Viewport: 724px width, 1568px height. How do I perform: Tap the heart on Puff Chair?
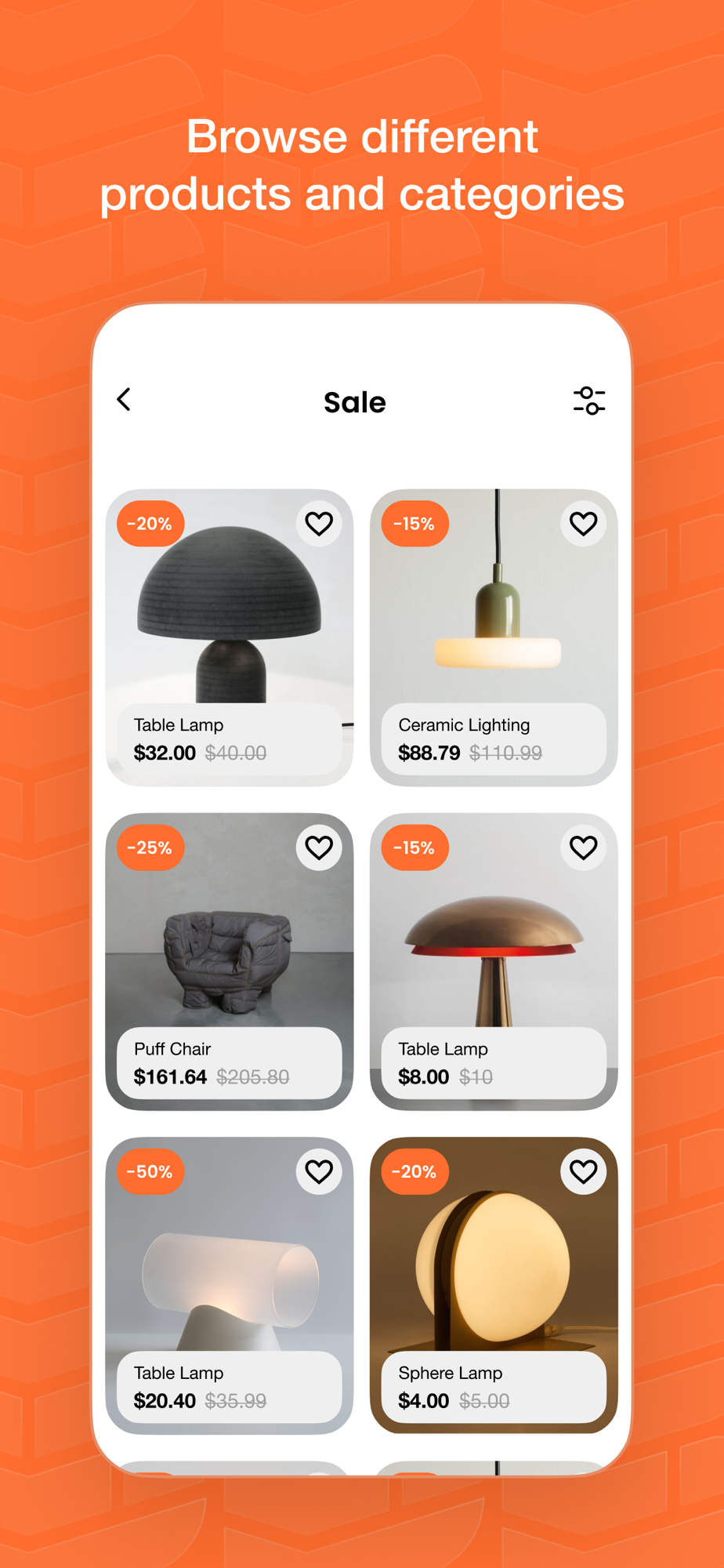pos(319,848)
